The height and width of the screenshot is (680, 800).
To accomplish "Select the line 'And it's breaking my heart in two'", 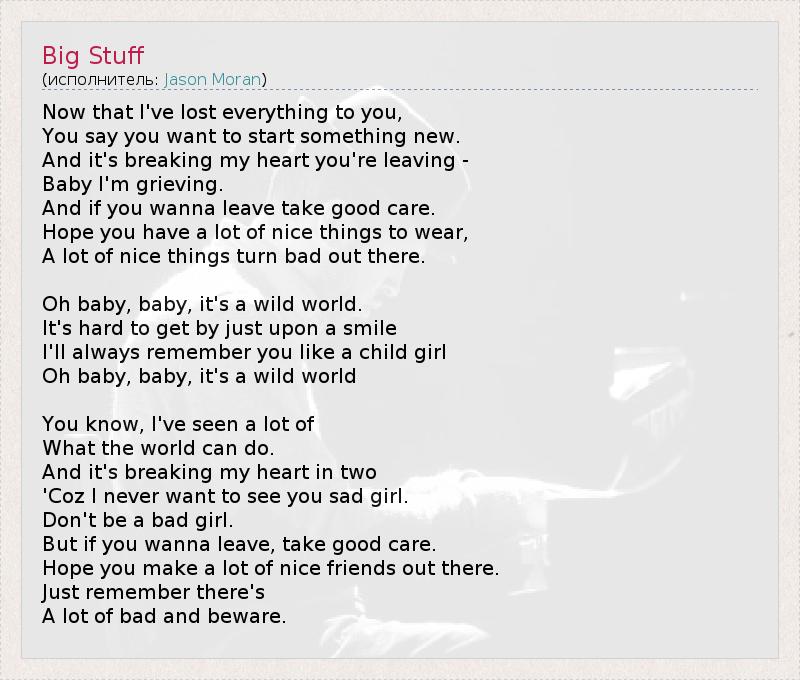I will [209, 472].
